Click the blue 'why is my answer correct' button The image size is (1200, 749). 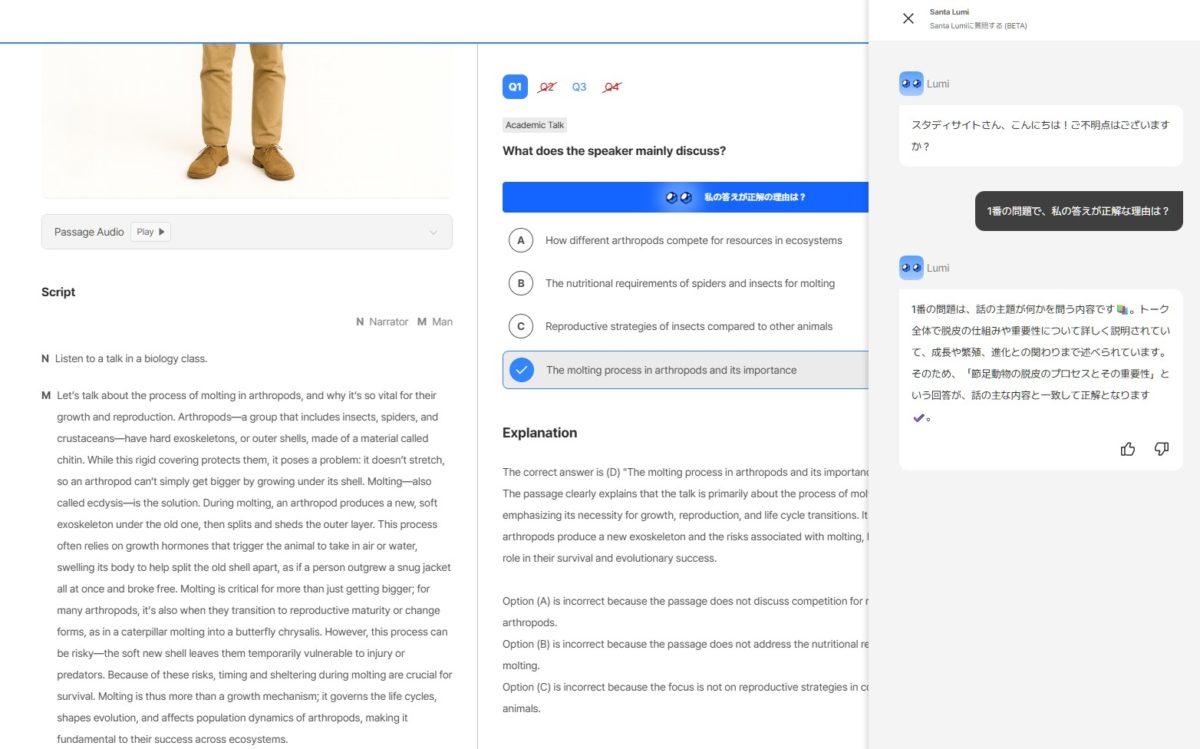pyautogui.click(x=686, y=197)
